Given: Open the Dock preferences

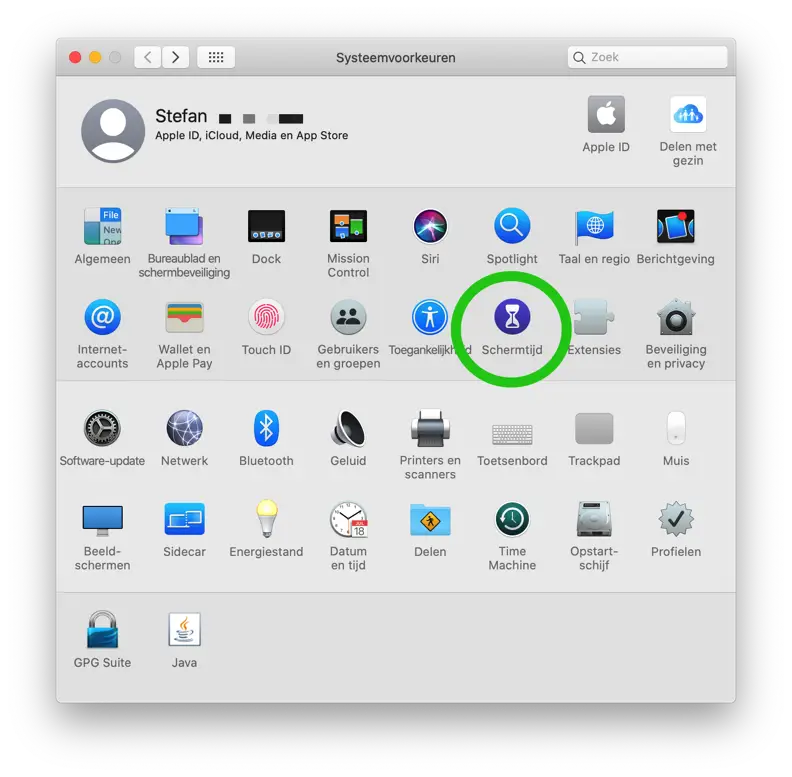Looking at the screenshot, I should click(266, 226).
